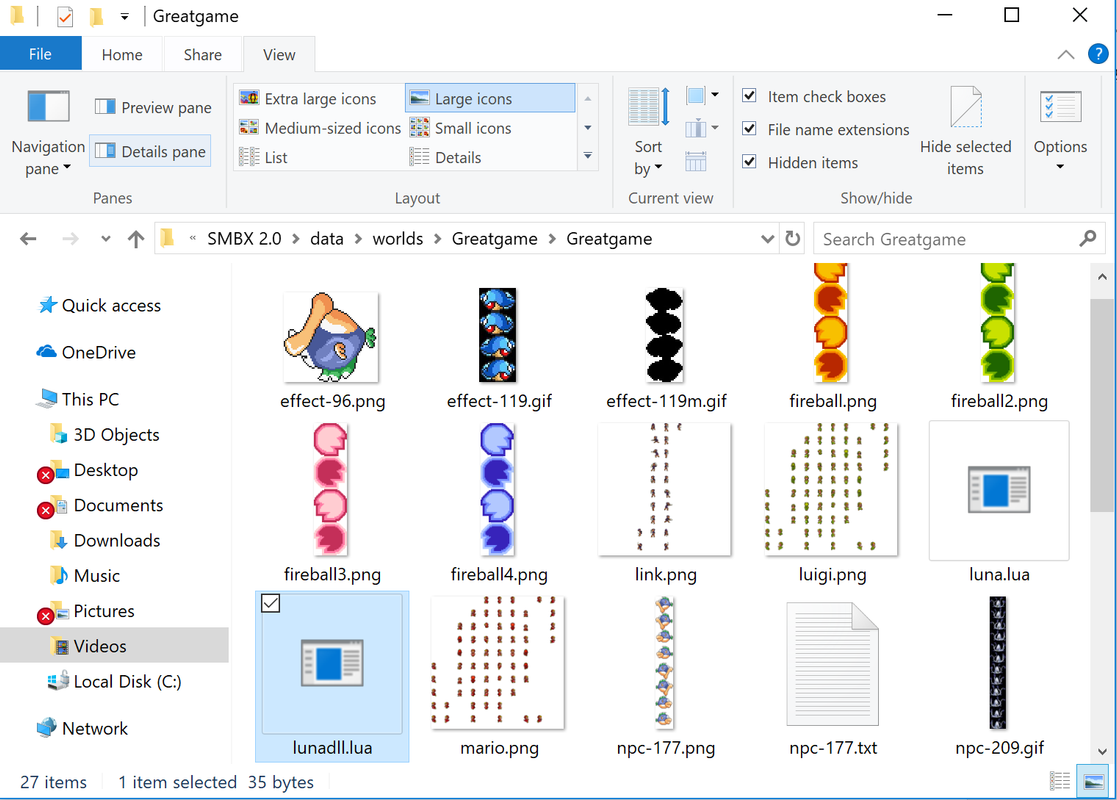Open the Group by dropdown icon
The width and height of the screenshot is (1117, 800).
point(702,95)
